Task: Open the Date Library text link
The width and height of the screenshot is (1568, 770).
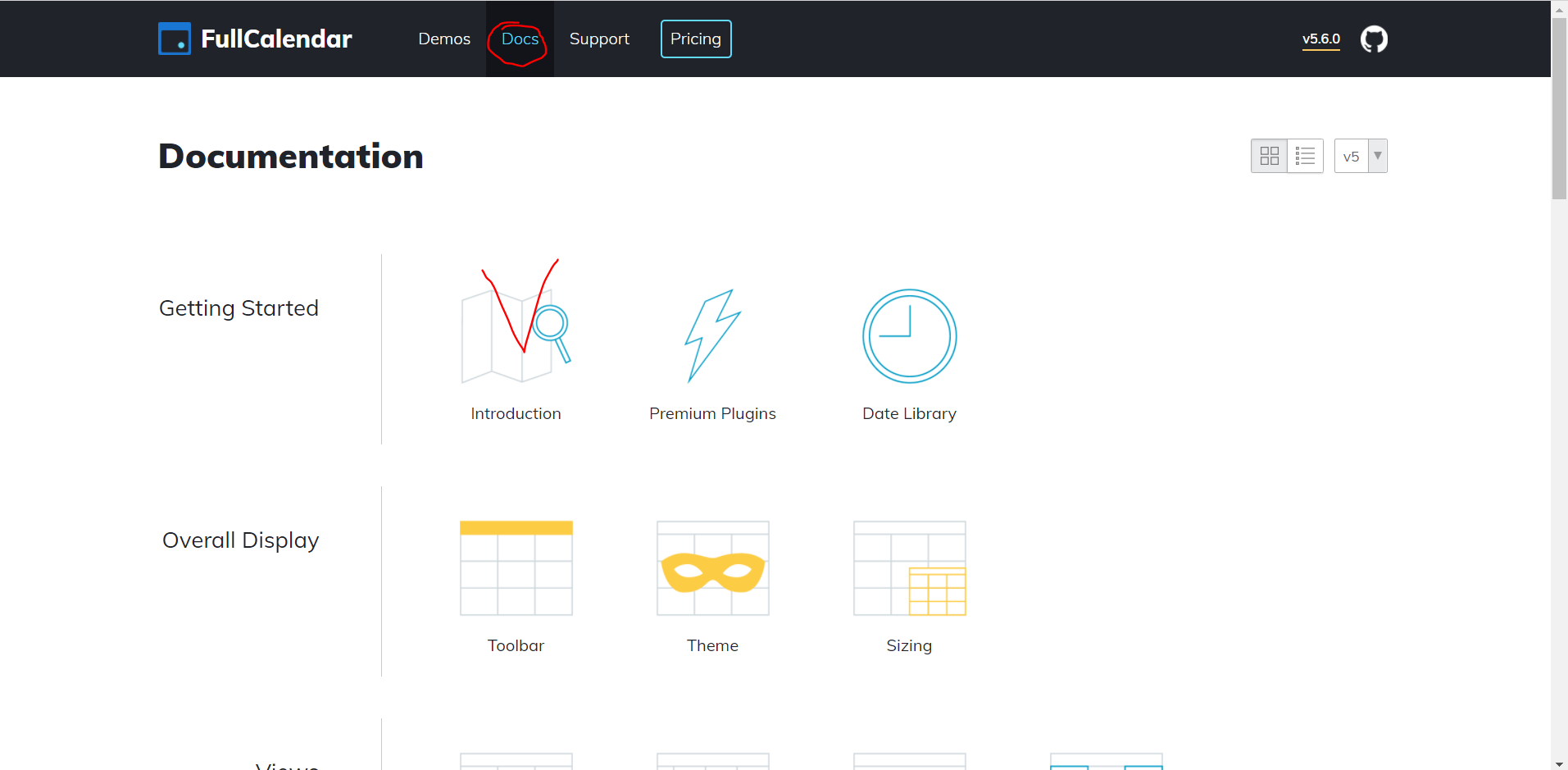Action: [910, 414]
